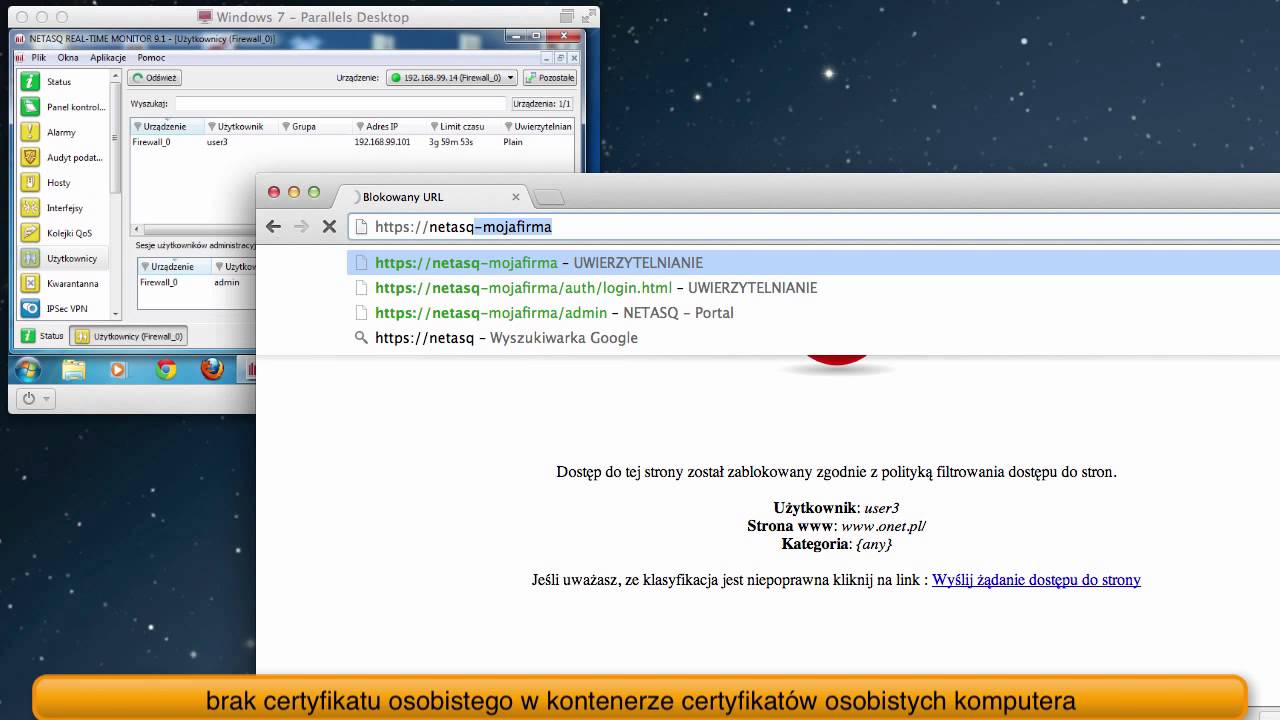
Task: Select netasq-mojafirma/admin NETASQ Portal suggestion
Action: point(813,313)
